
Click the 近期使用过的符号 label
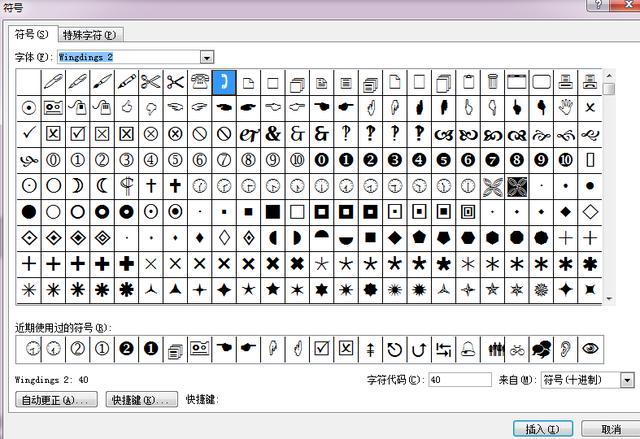(x=63, y=328)
